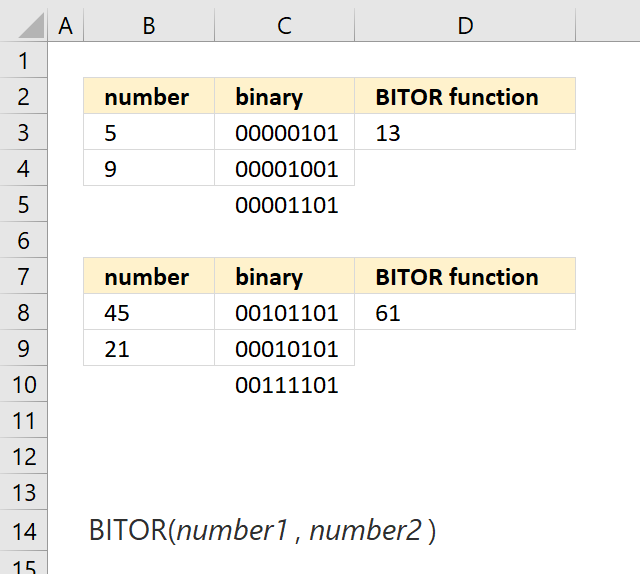Screen dimensions: 640x574
Task: Click cell containing number 5
Action: pos(149,132)
